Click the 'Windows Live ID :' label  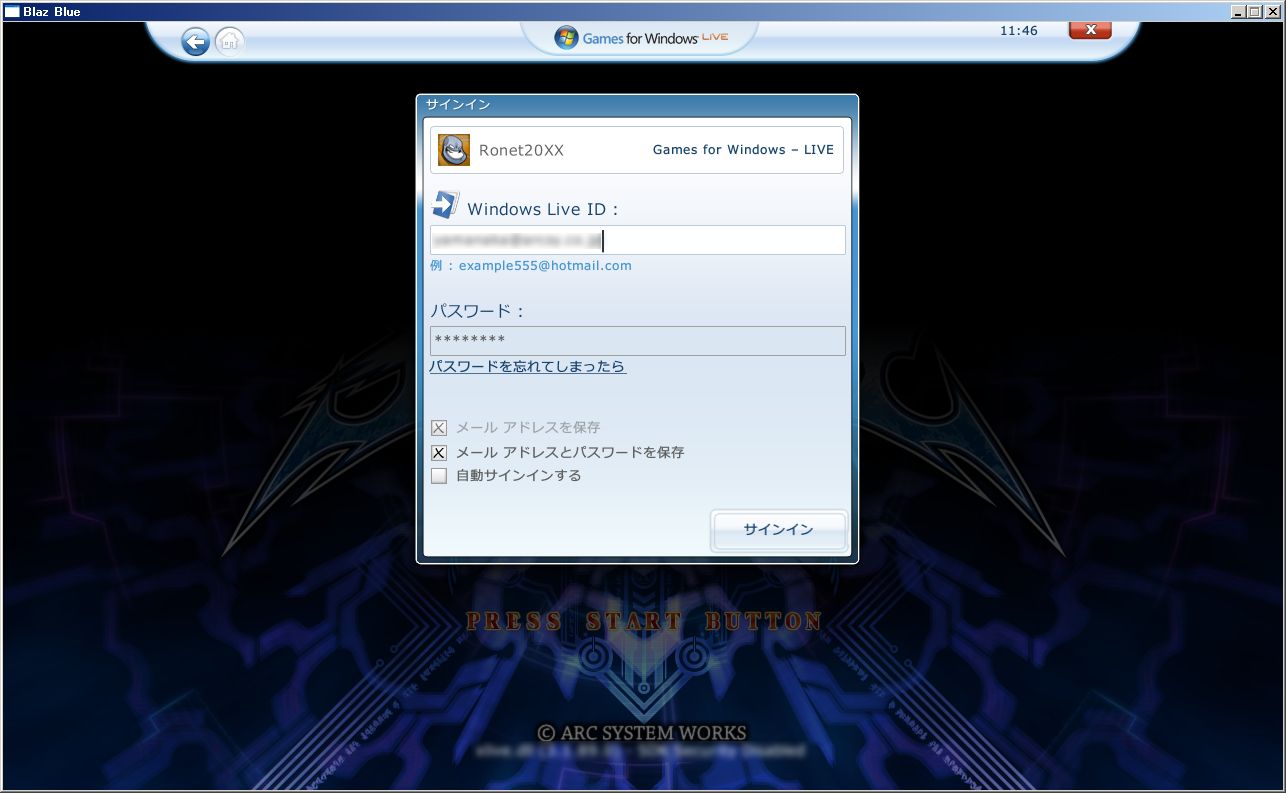[x=543, y=210]
